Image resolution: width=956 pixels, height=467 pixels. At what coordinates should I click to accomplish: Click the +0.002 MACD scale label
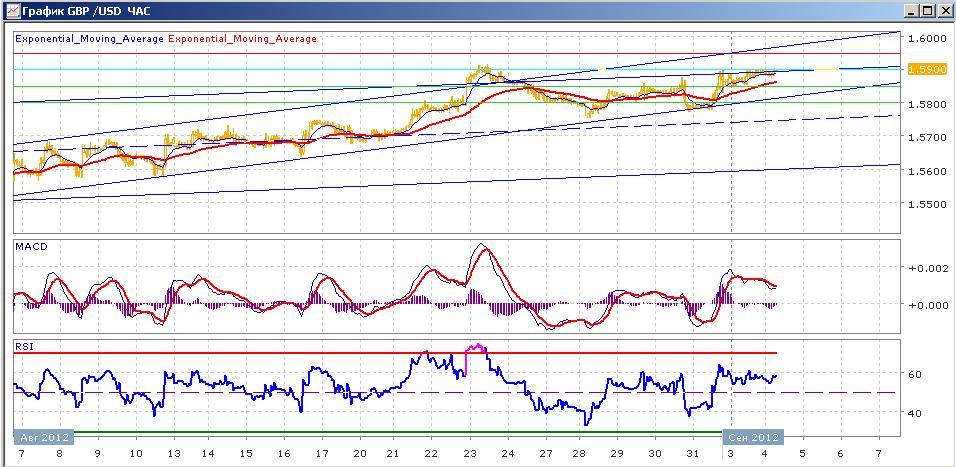[x=927, y=268]
